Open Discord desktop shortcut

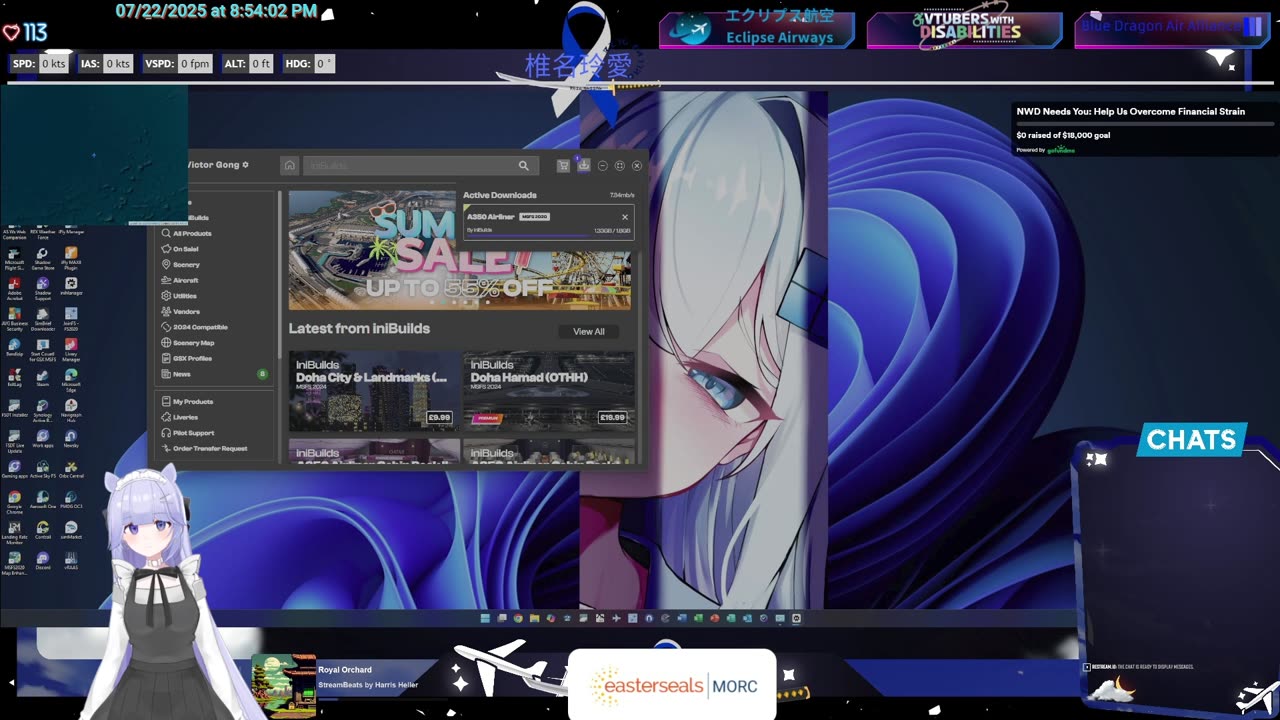click(x=42, y=561)
